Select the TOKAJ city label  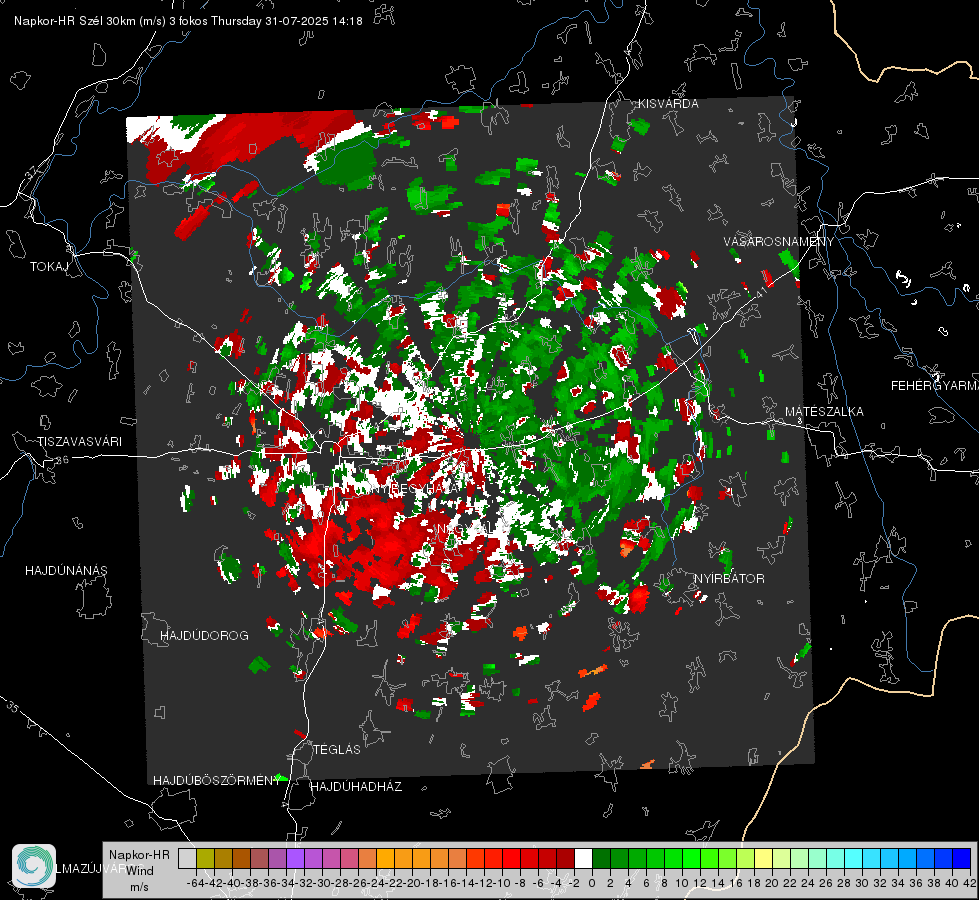pos(49,267)
